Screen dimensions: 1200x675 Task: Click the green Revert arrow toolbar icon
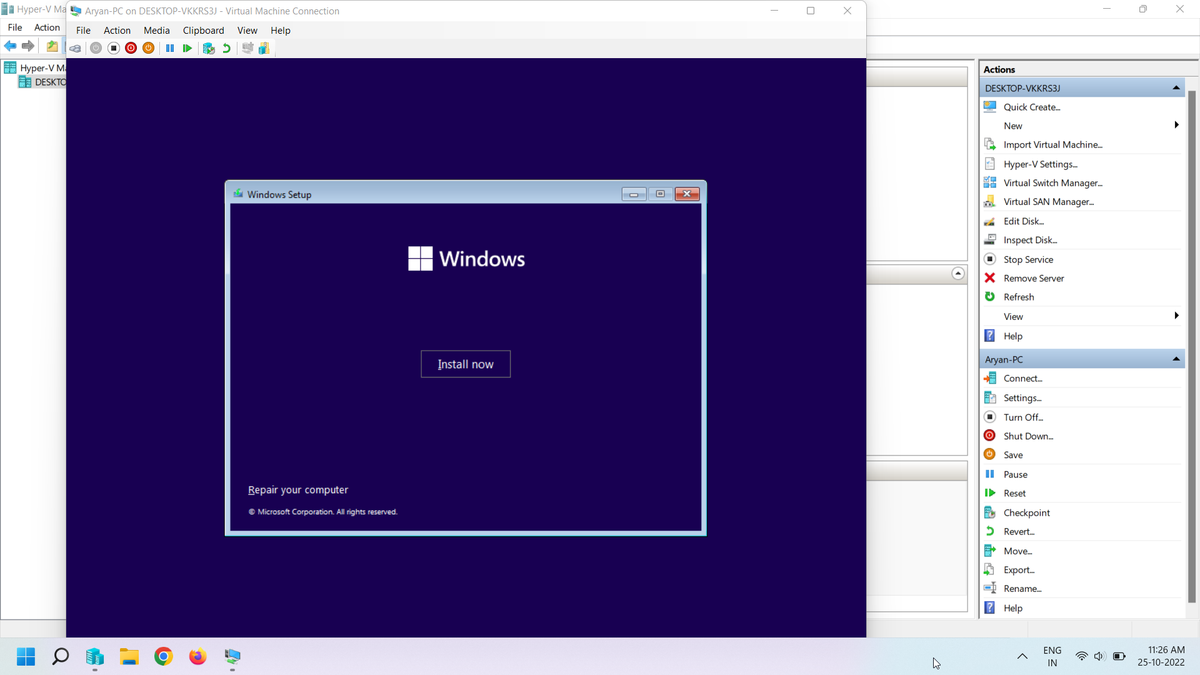[227, 48]
